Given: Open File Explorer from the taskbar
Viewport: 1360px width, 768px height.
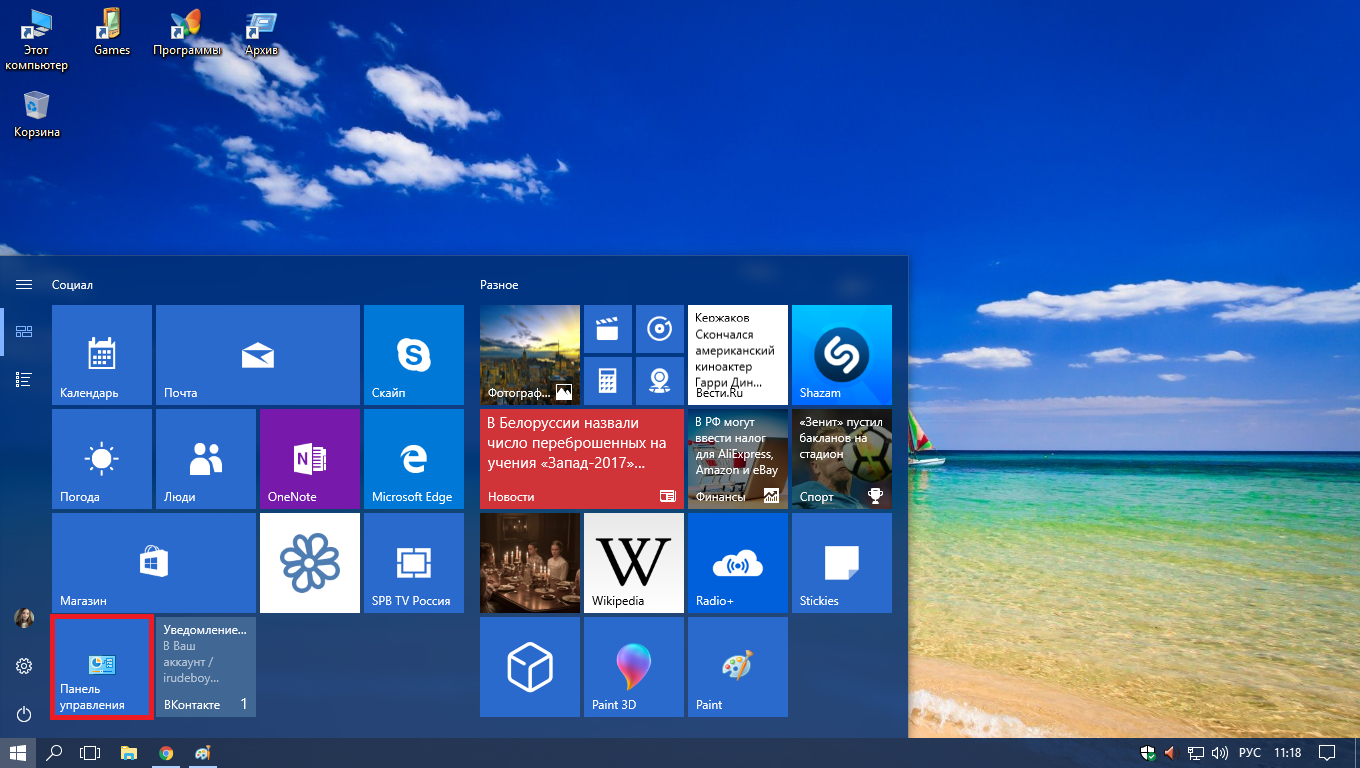Looking at the screenshot, I should point(128,753).
